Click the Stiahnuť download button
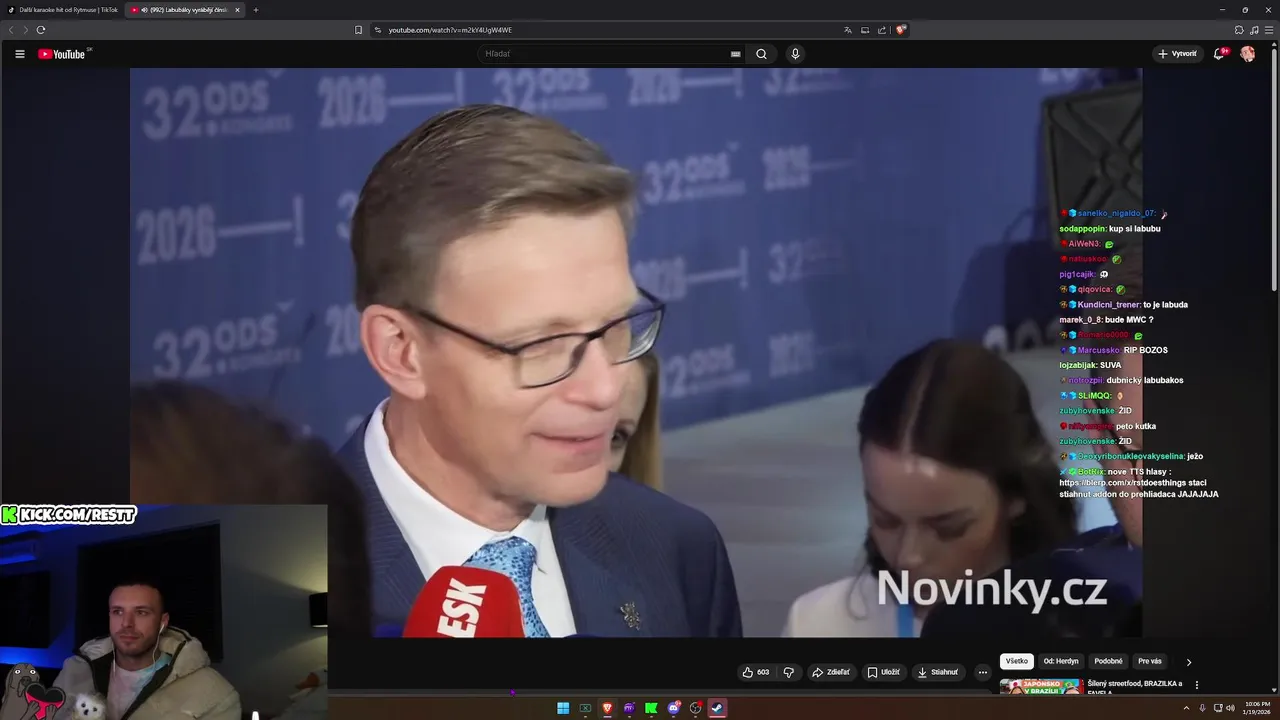This screenshot has width=1280, height=720. pos(937,672)
